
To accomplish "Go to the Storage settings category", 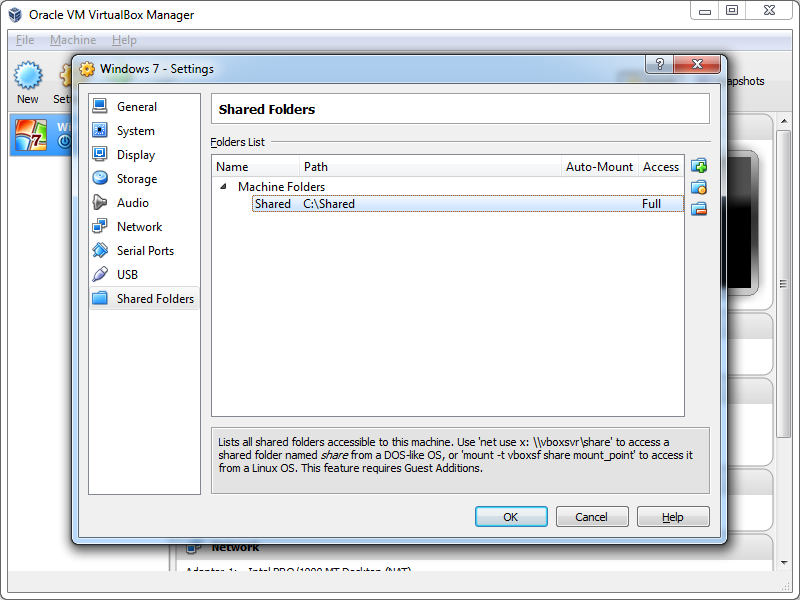I will click(x=136, y=179).
